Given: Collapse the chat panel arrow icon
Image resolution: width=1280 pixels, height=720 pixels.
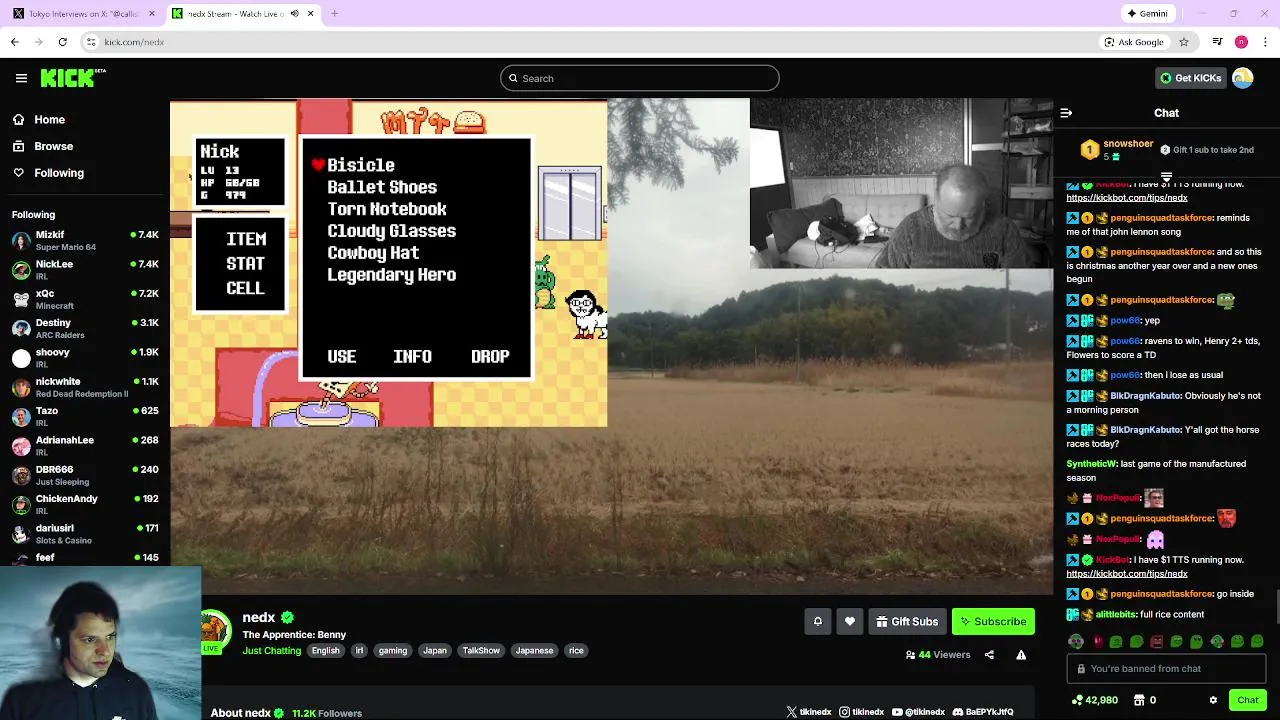Looking at the screenshot, I should (1066, 113).
